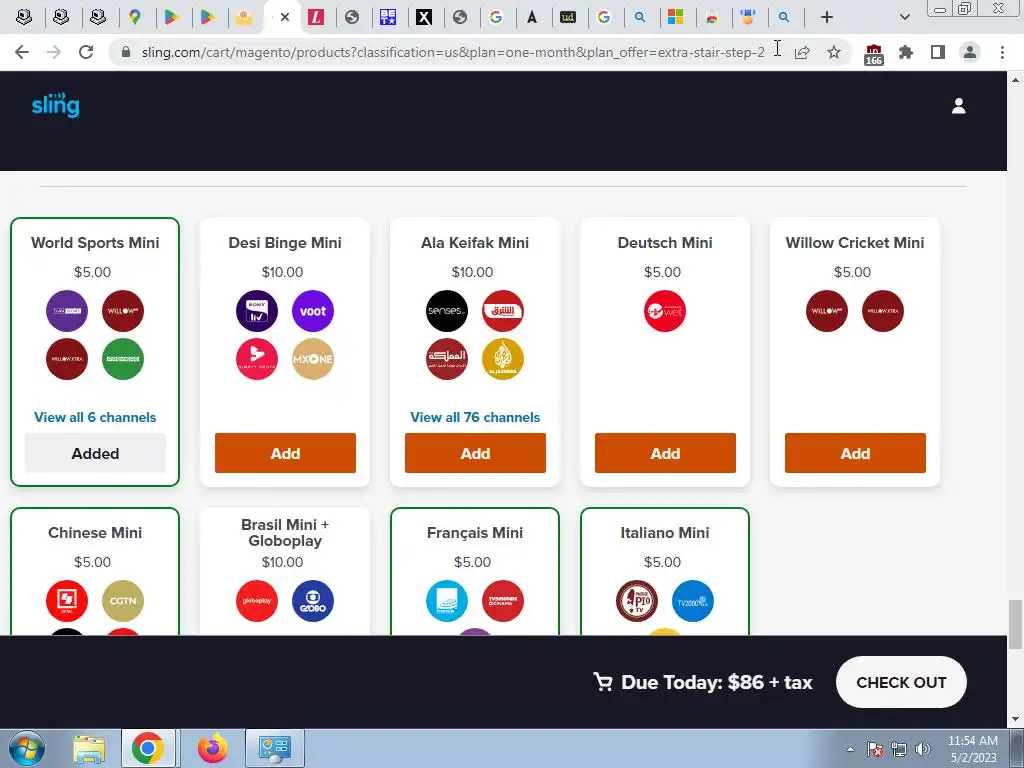Open the Chrome profile avatar menu

pos(970,52)
